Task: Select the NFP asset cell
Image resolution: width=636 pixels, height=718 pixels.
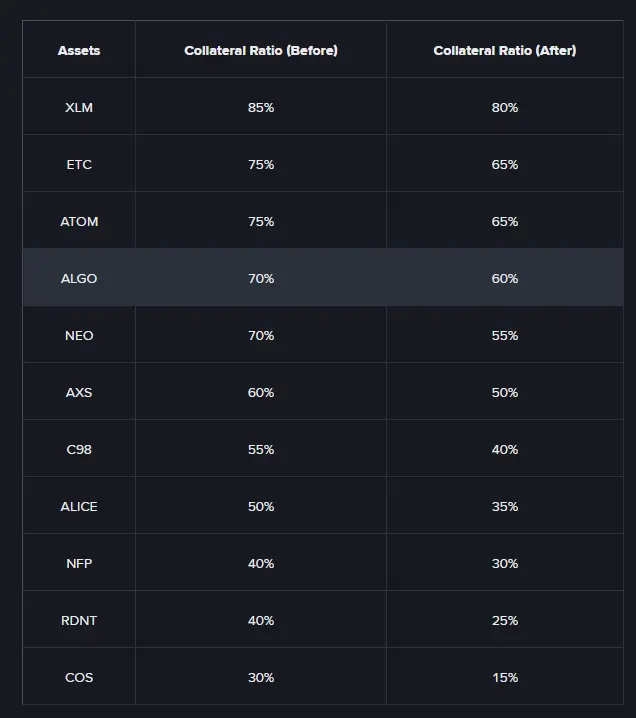Action: 79,563
